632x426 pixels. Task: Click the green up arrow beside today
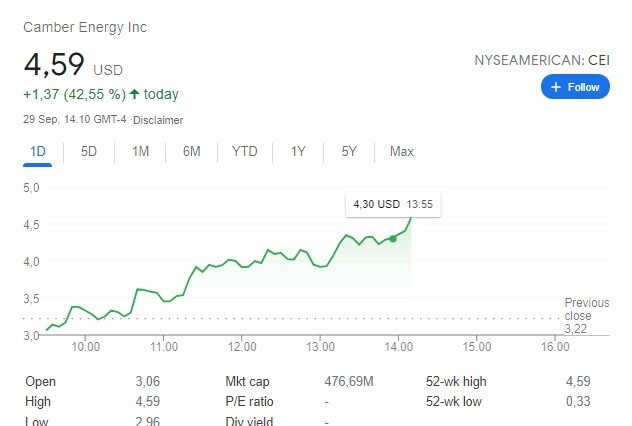point(133,95)
